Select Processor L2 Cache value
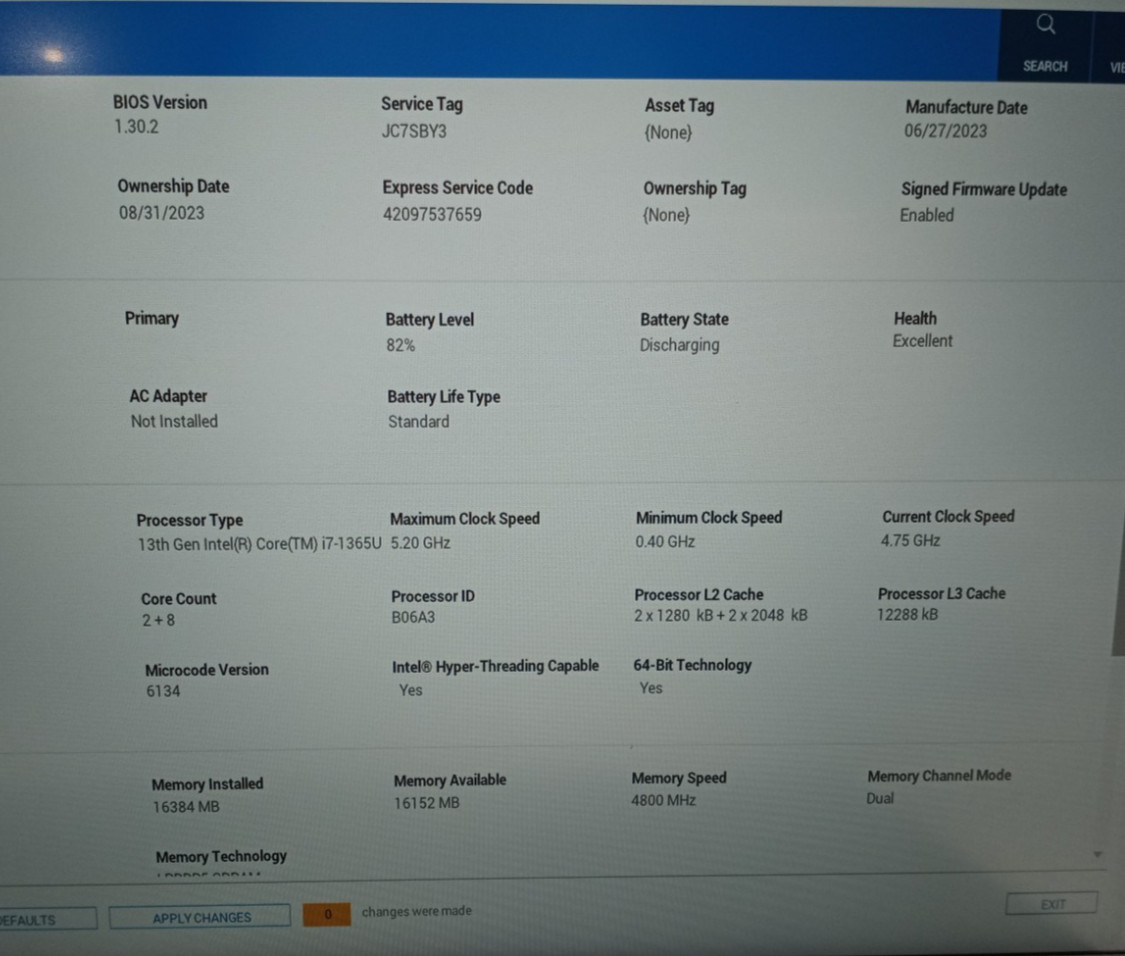Viewport: 1125px width, 956px height. point(720,616)
